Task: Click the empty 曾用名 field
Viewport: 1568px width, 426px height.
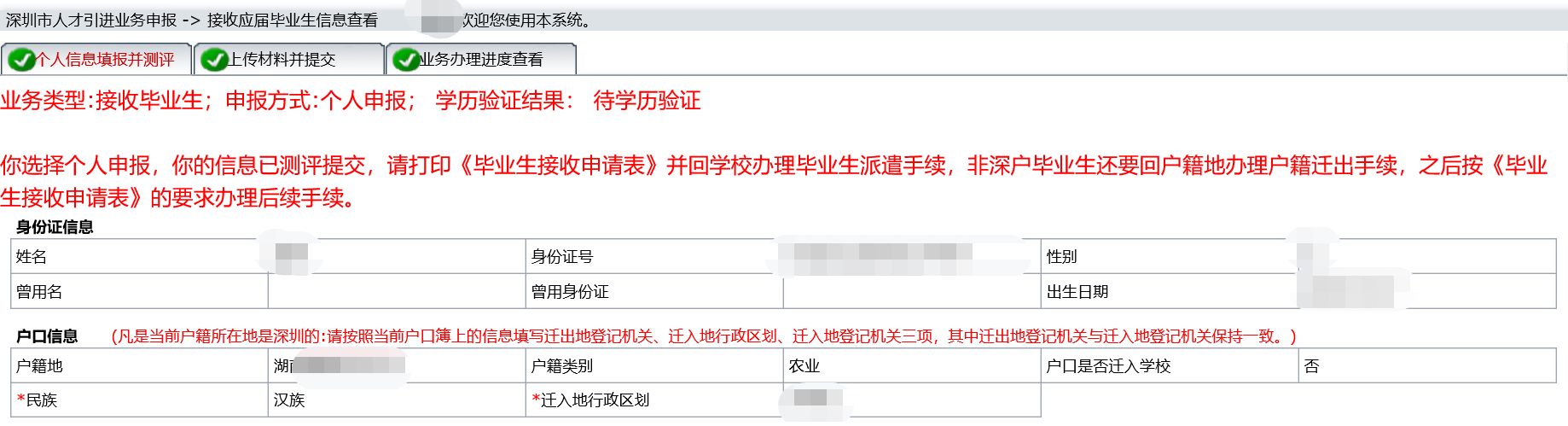Action: coord(397,291)
